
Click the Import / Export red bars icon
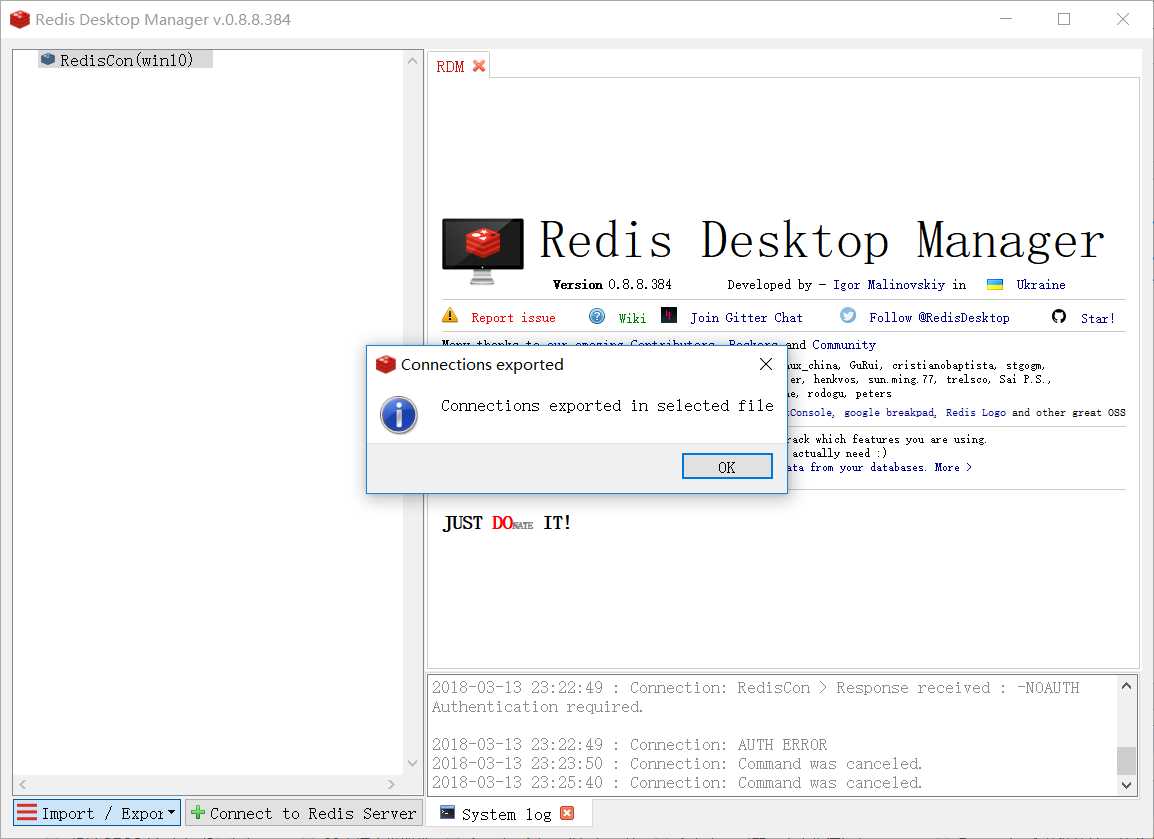(26, 813)
